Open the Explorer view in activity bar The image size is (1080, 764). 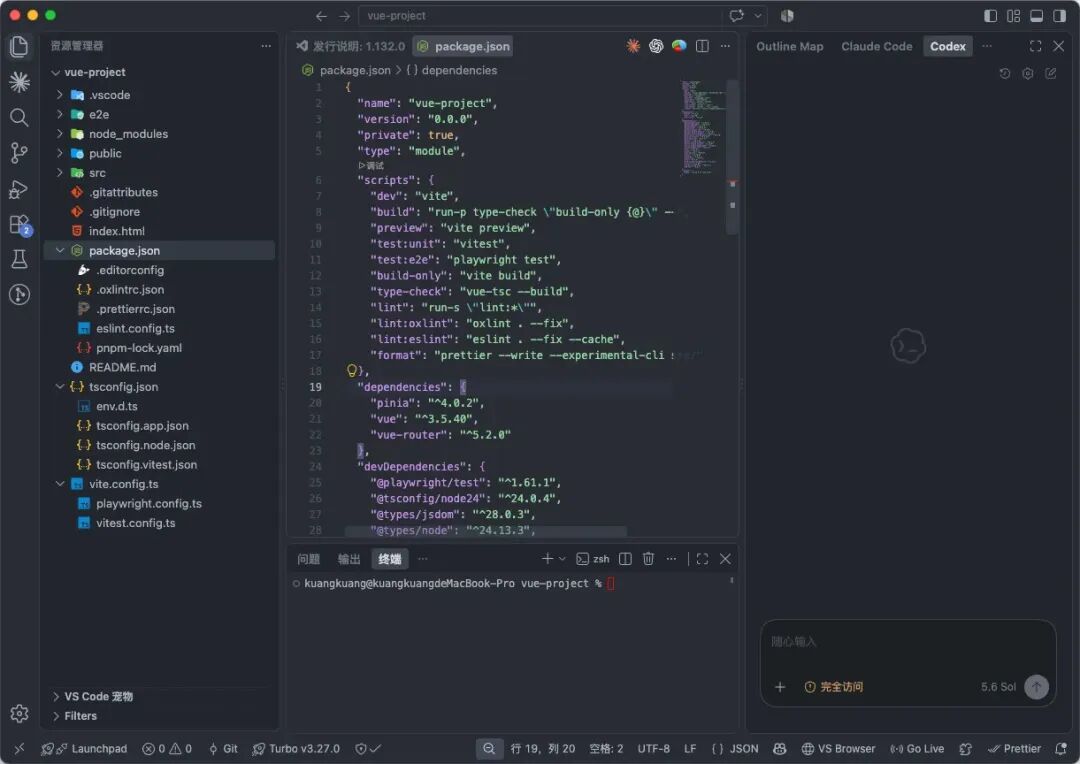click(x=19, y=46)
